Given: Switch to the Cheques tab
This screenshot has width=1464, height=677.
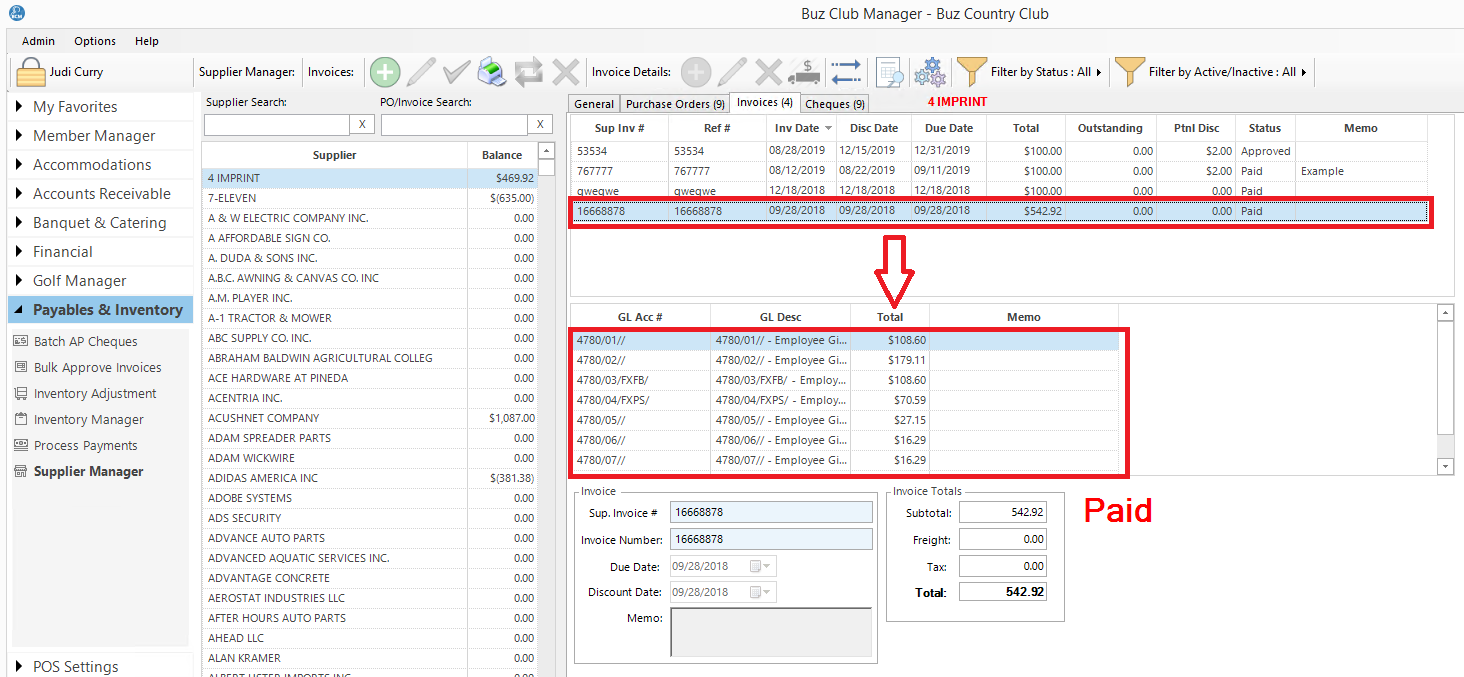Looking at the screenshot, I should [834, 103].
